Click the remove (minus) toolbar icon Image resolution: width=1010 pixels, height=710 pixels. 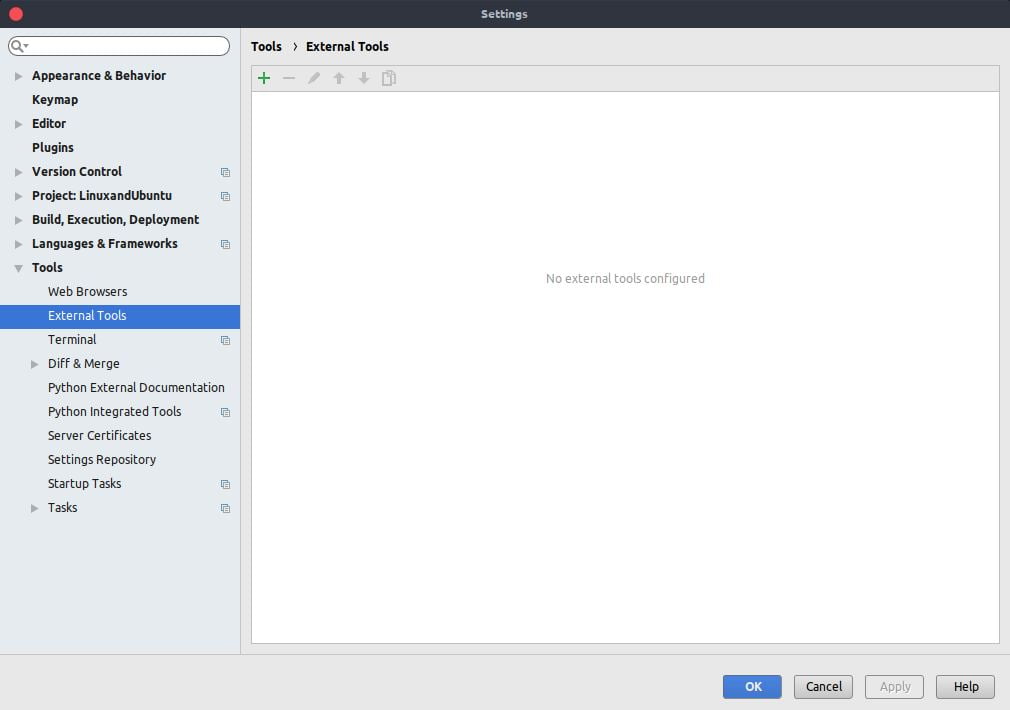click(x=288, y=77)
